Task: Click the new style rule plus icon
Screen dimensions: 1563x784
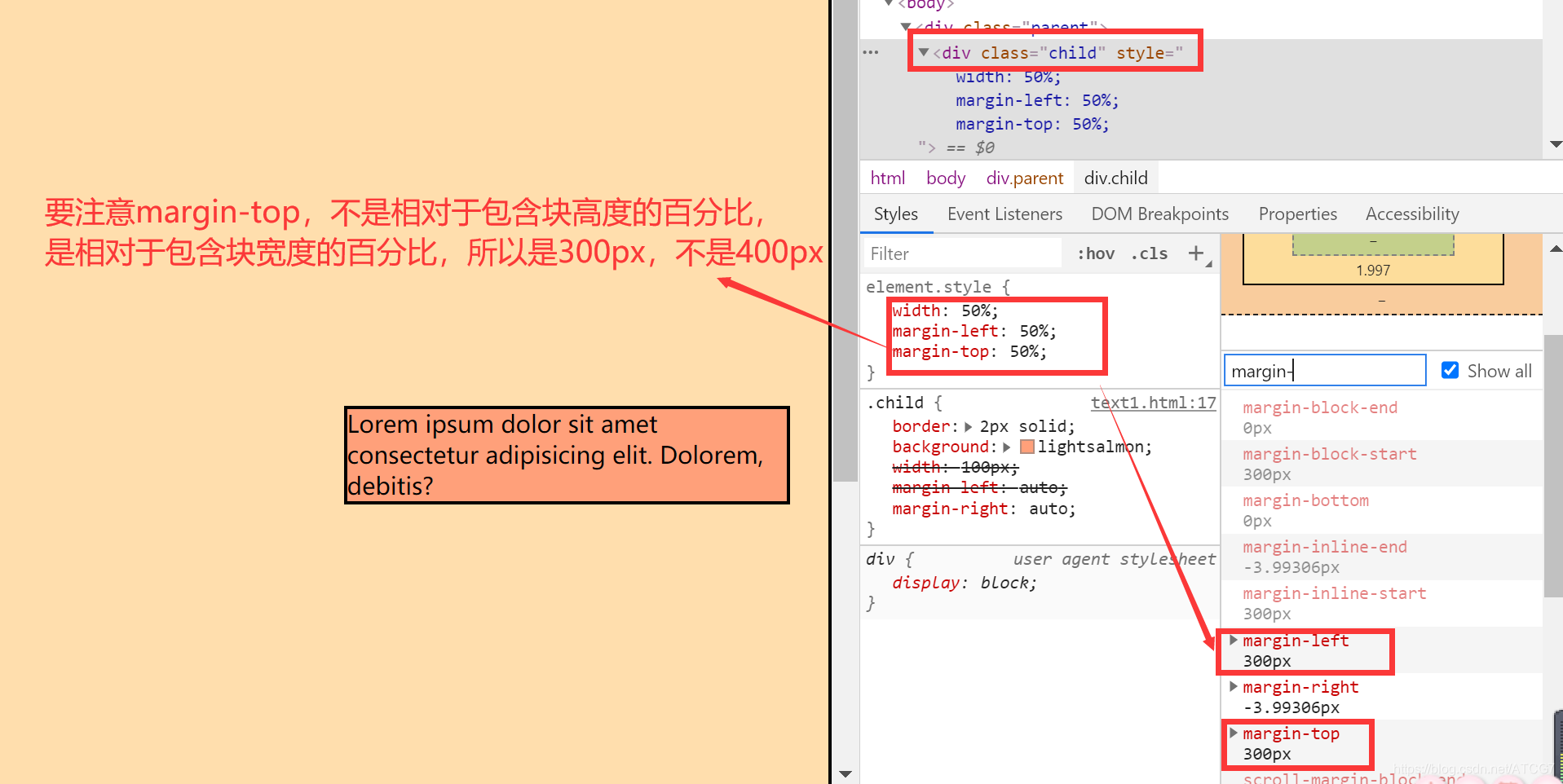Action: click(1196, 253)
